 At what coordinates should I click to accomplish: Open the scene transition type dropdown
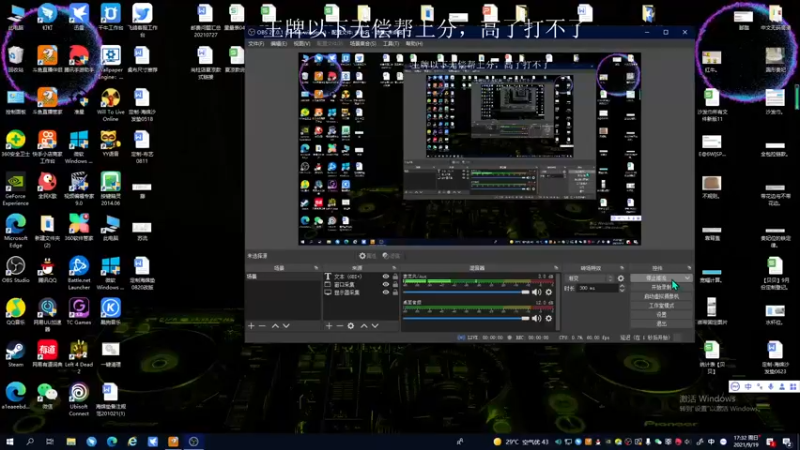click(x=590, y=279)
